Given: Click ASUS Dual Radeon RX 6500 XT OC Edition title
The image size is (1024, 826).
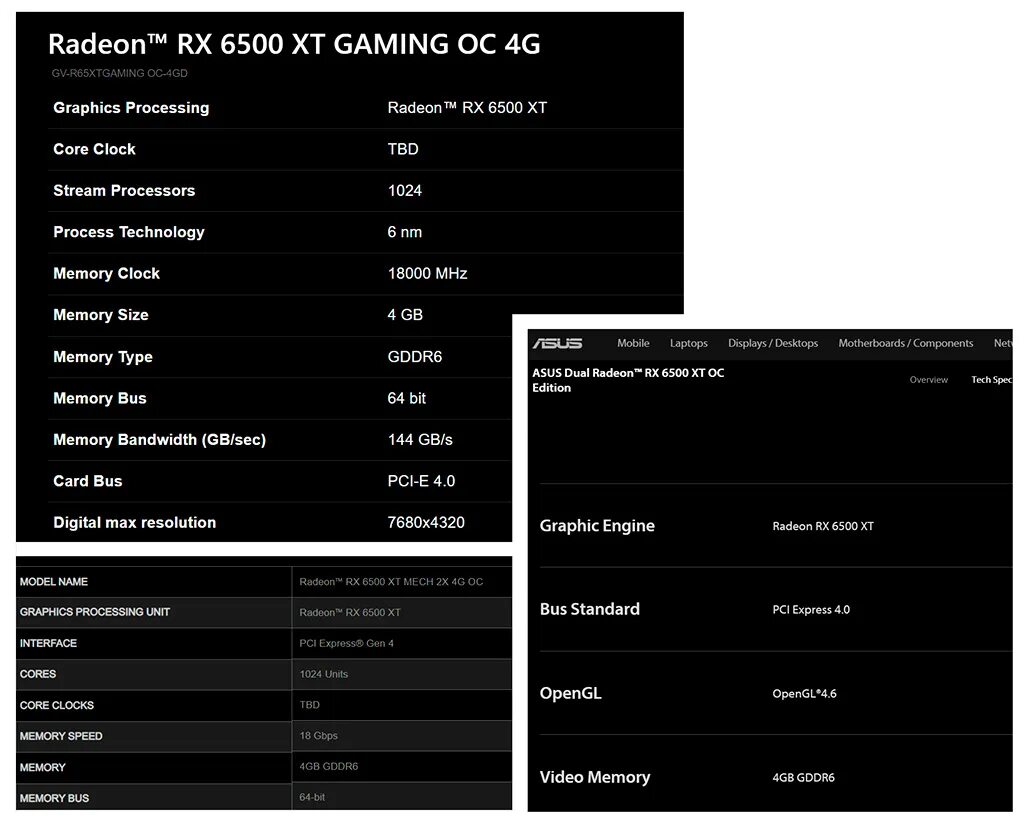Looking at the screenshot, I should pyautogui.click(x=628, y=380).
